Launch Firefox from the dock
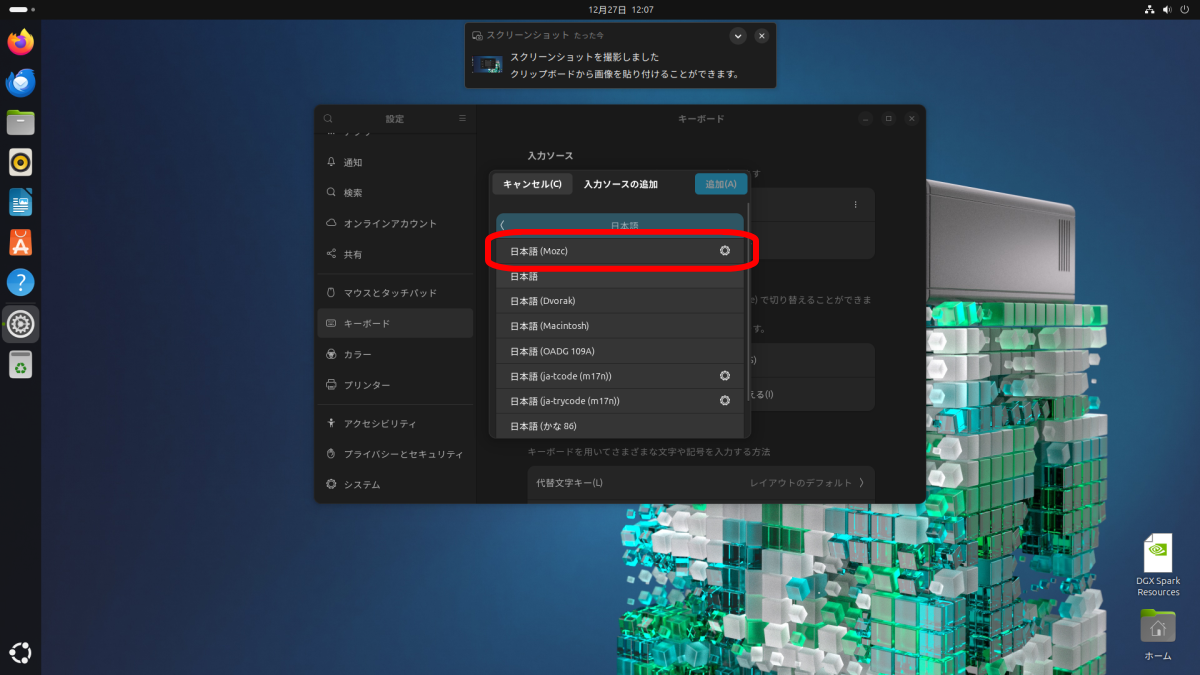The width and height of the screenshot is (1200, 675). pyautogui.click(x=21, y=42)
